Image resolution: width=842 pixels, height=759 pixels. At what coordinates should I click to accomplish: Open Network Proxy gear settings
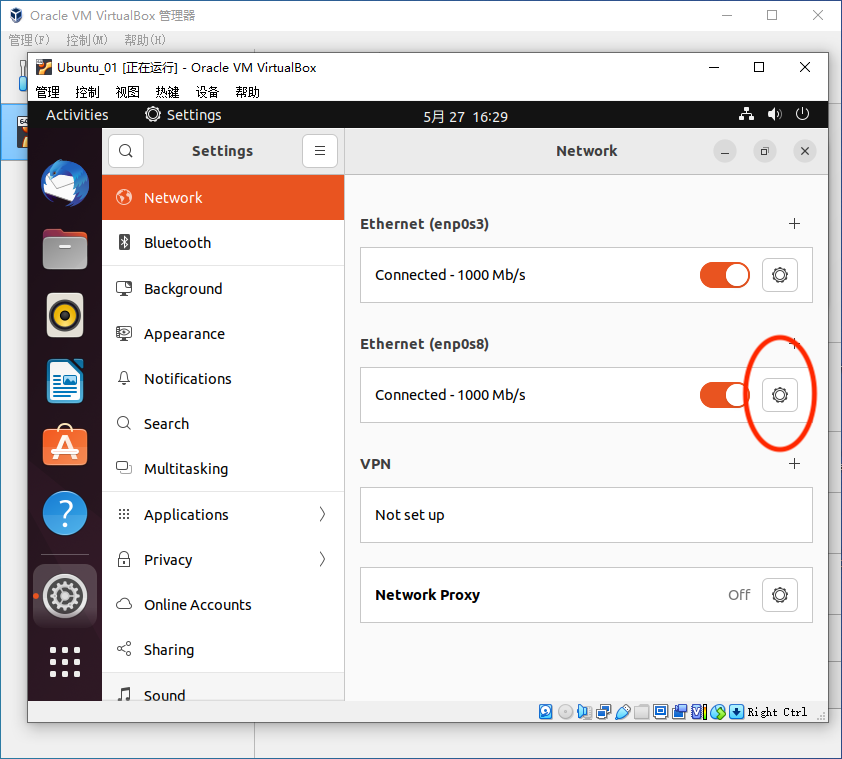(x=780, y=595)
